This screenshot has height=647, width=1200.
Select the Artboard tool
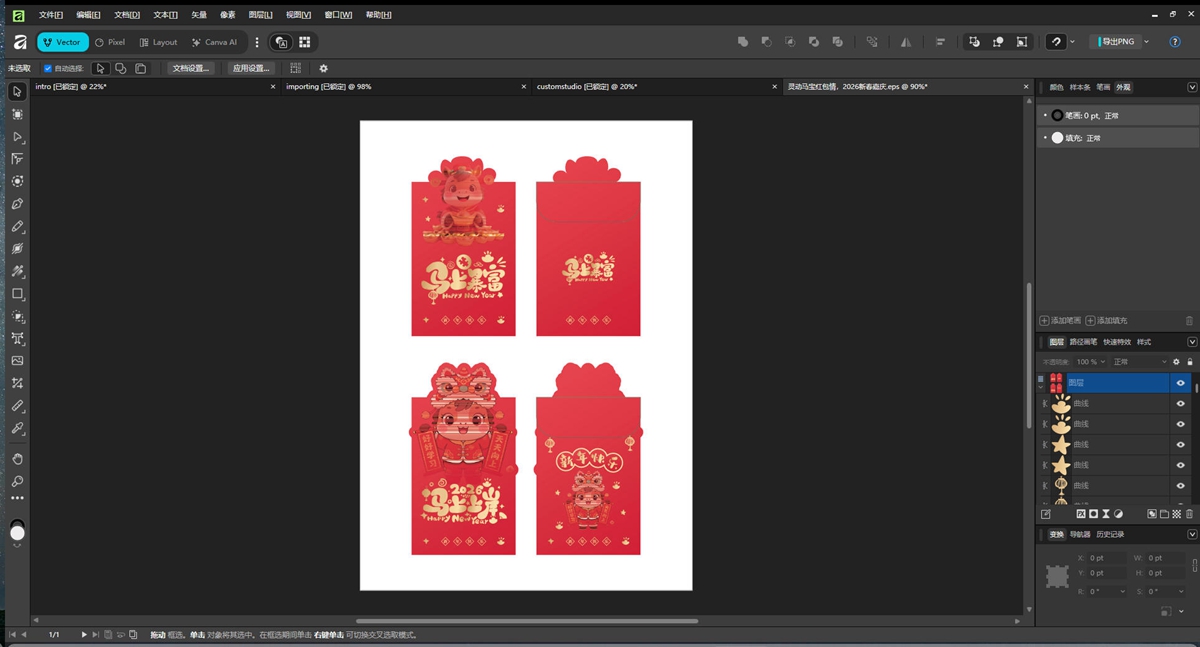pos(17,114)
